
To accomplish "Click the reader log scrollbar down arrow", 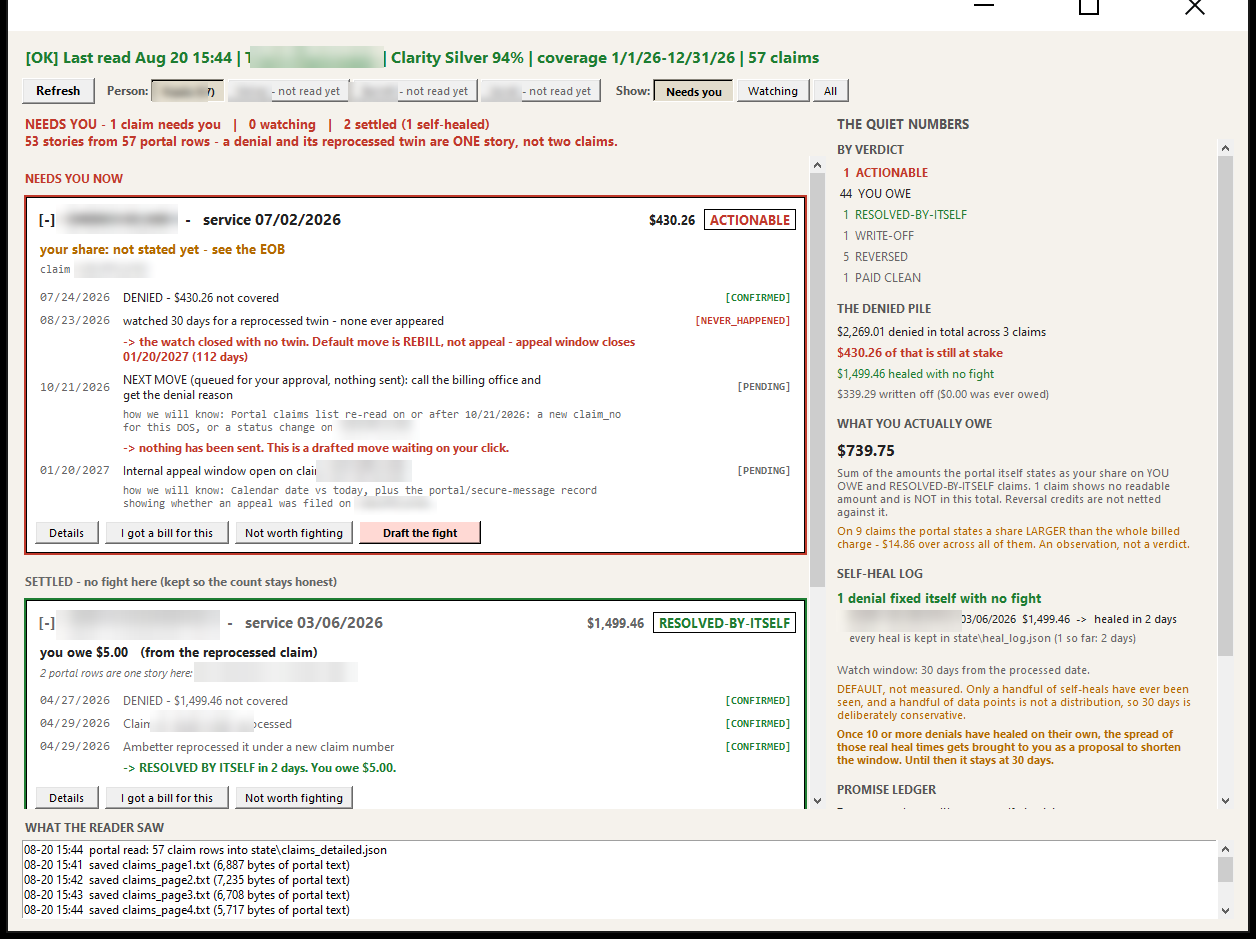I will 1226,910.
